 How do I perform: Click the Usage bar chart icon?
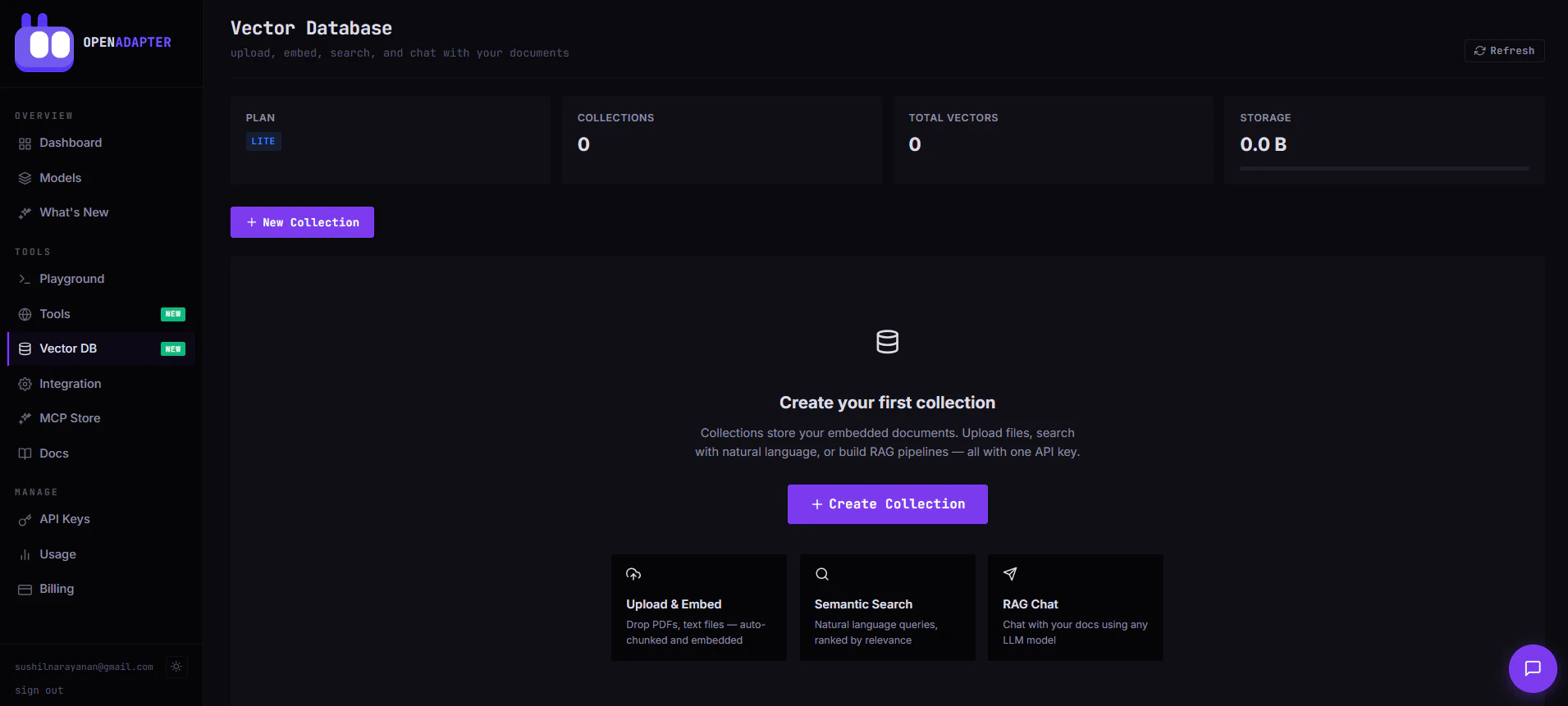click(25, 555)
